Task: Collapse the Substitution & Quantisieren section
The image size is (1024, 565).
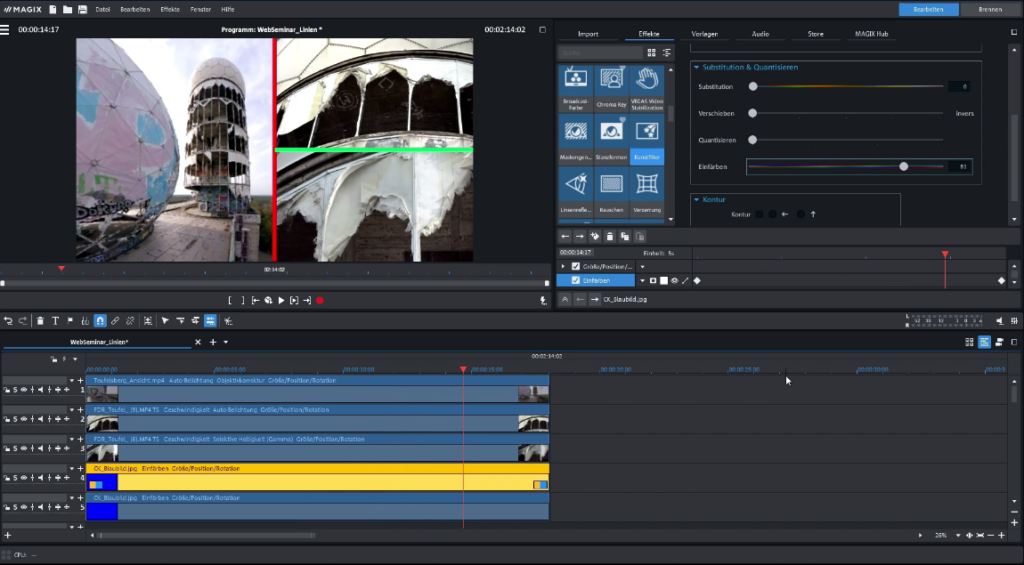Action: tap(696, 67)
